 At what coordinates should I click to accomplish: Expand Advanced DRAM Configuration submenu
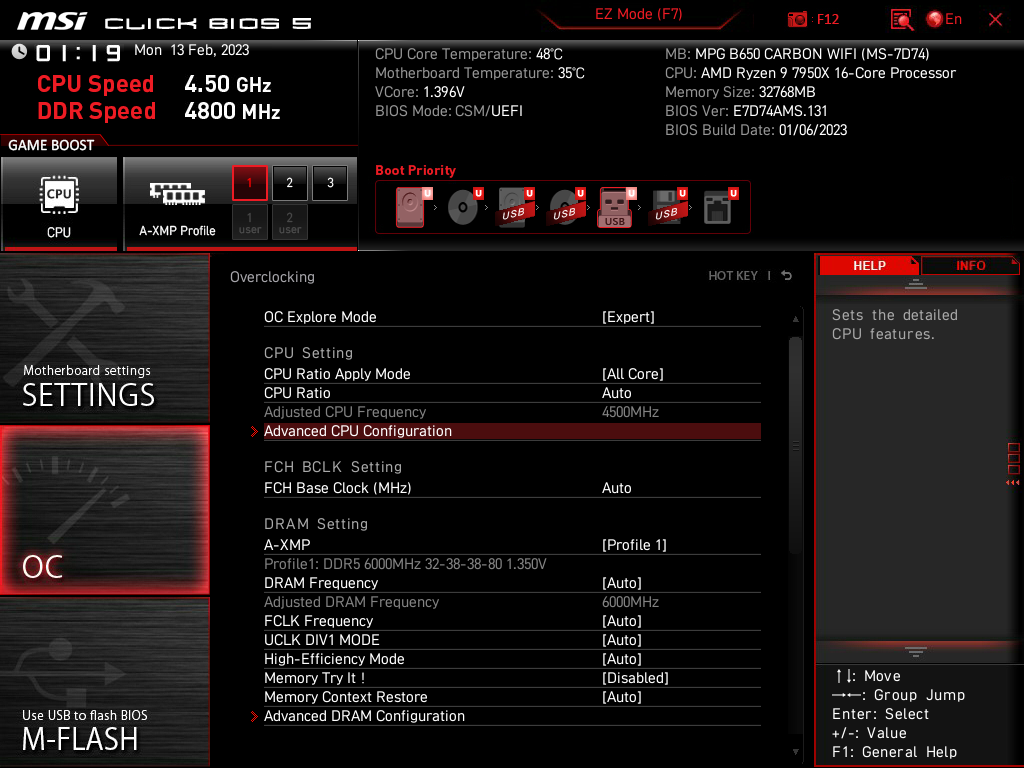point(512,716)
